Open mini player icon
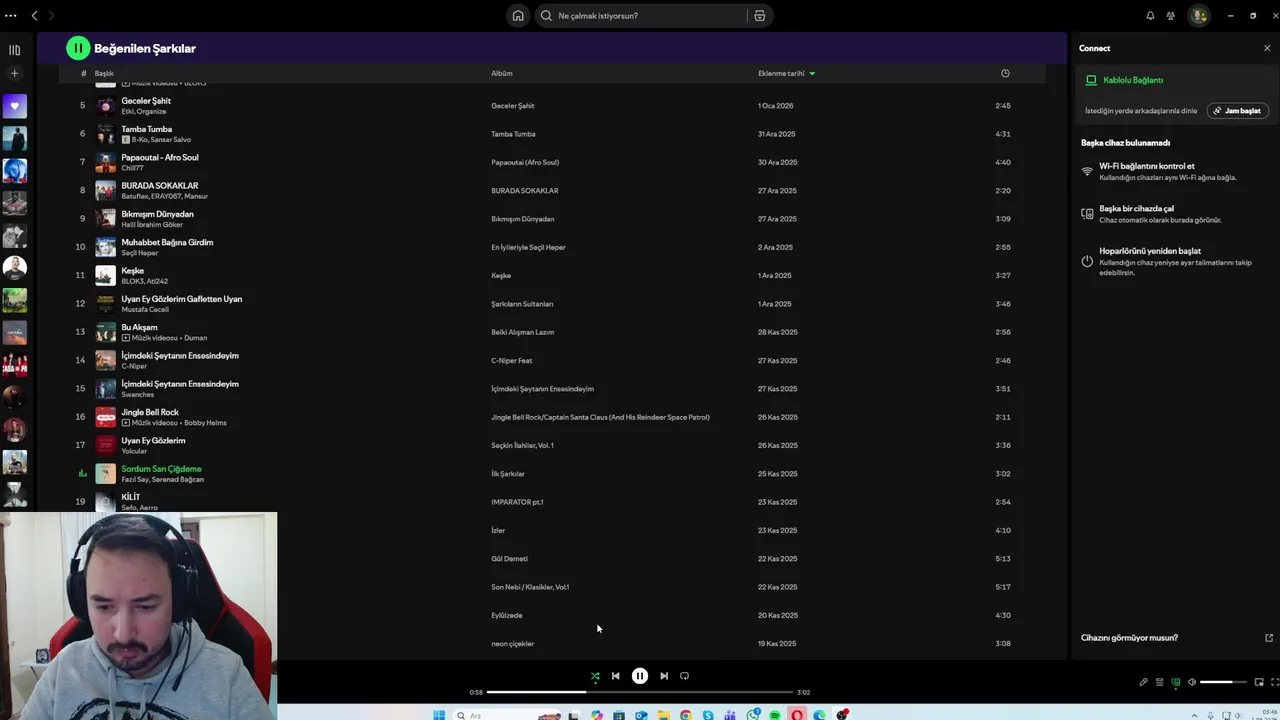The height and width of the screenshot is (720, 1280). click(x=1259, y=682)
